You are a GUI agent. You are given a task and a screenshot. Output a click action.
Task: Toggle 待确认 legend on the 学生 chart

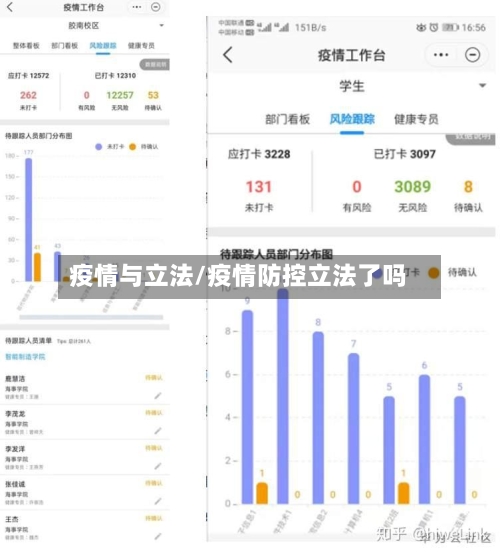[x=452, y=272]
